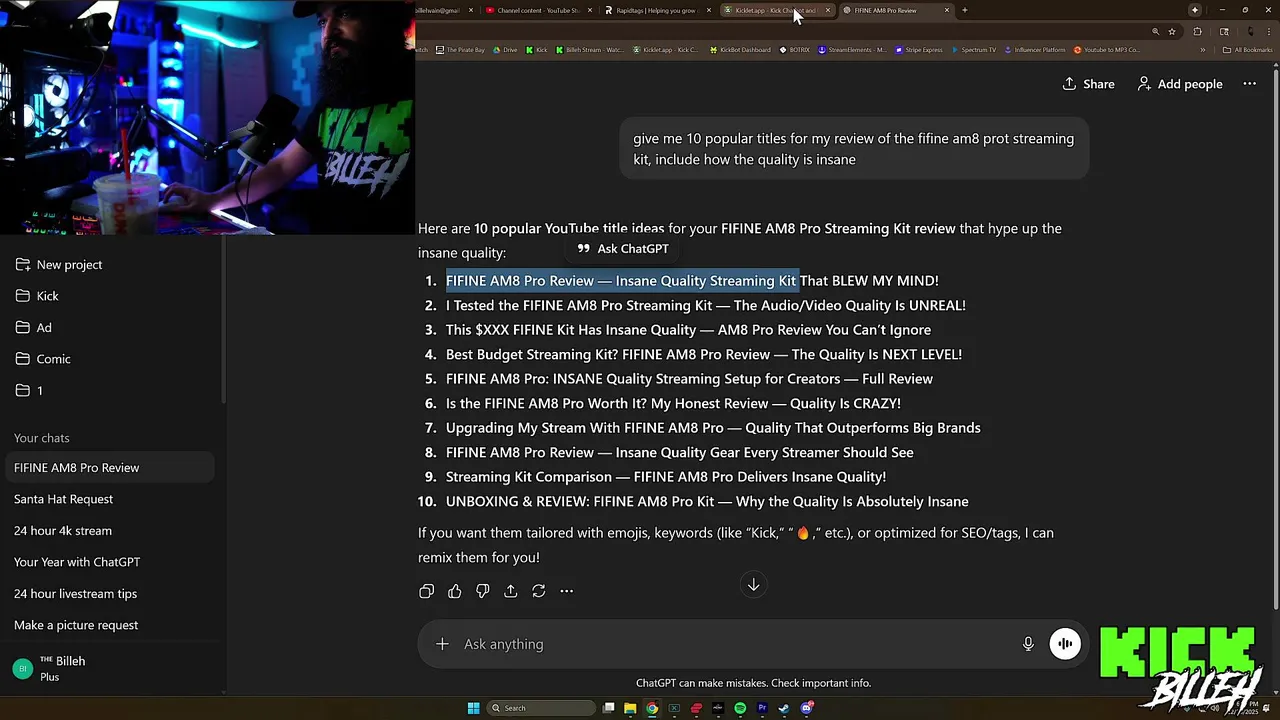The image size is (1280, 720).
Task: Open Your Year with ChatGPT chat
Action: point(110,562)
